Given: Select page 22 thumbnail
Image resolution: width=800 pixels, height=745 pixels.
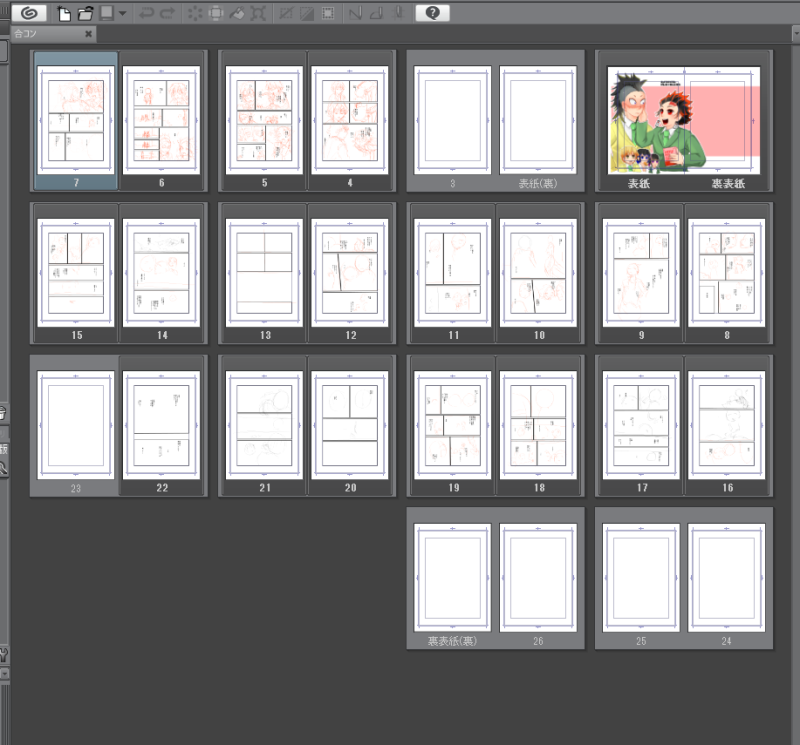Looking at the screenshot, I should pos(161,425).
